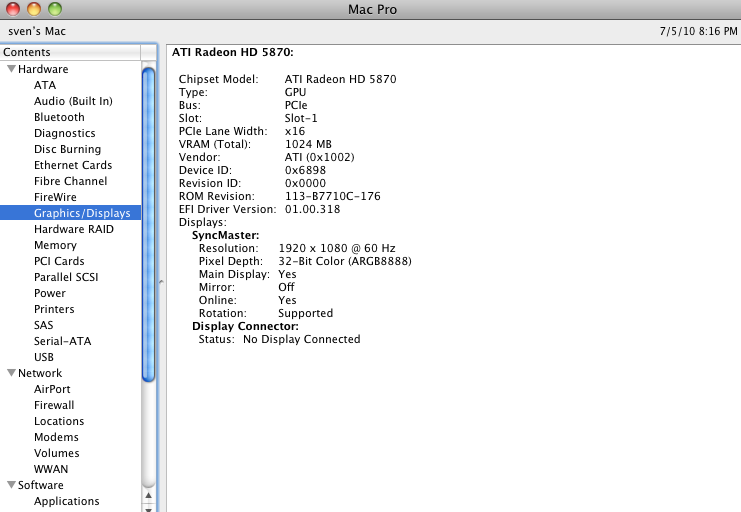Click the blue sidebar scrollbar thumb
The width and height of the screenshot is (741, 512).
[x=148, y=225]
